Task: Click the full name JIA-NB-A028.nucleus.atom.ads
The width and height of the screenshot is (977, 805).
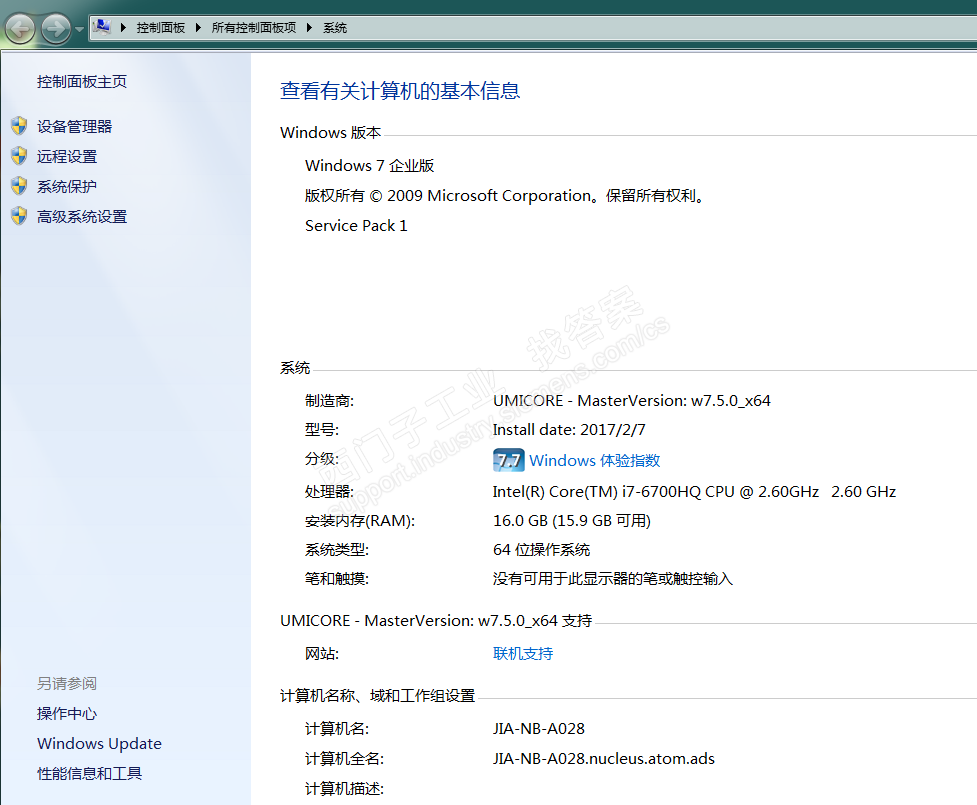Action: [x=603, y=758]
